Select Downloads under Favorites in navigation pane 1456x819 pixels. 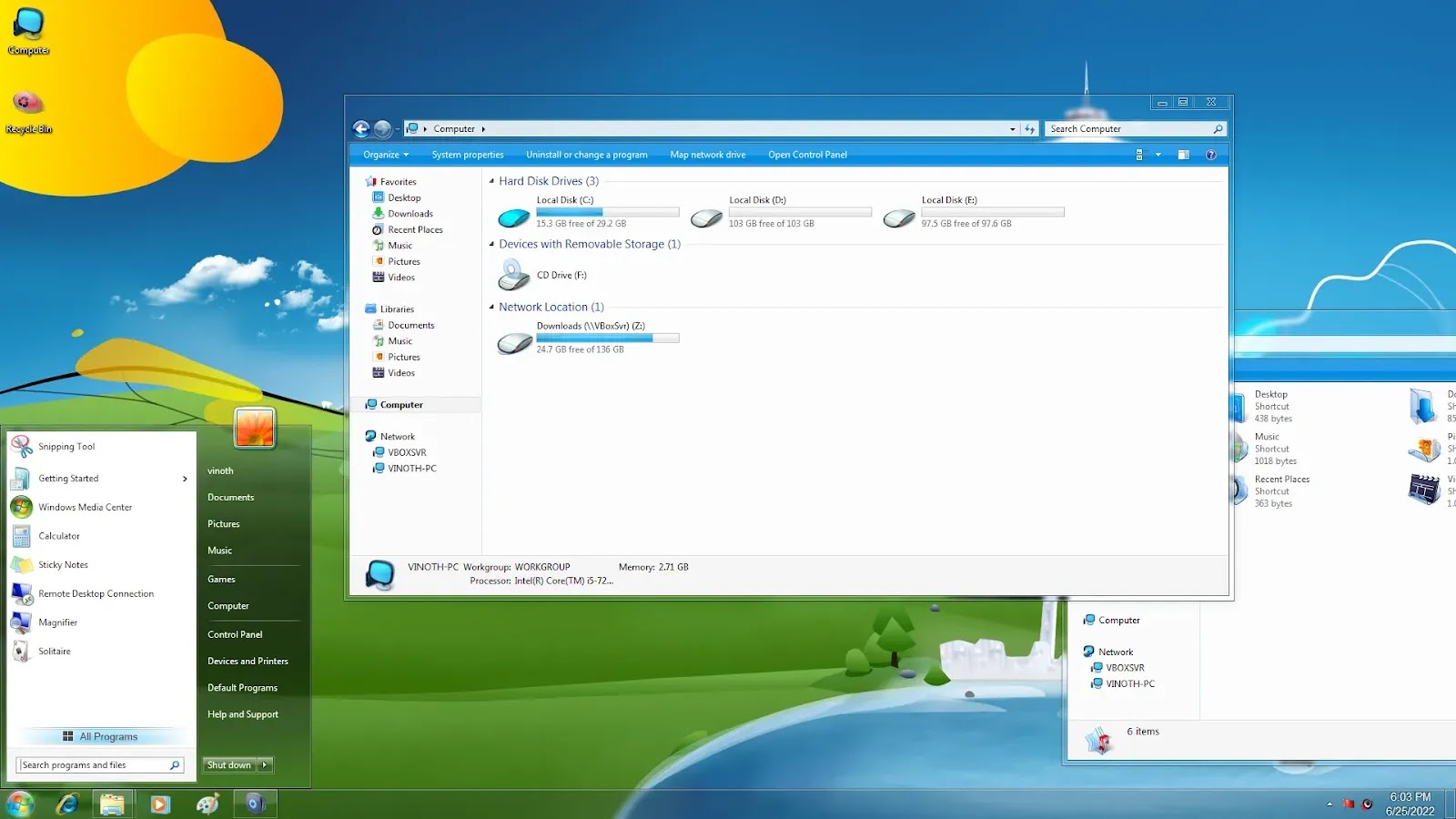(x=410, y=214)
